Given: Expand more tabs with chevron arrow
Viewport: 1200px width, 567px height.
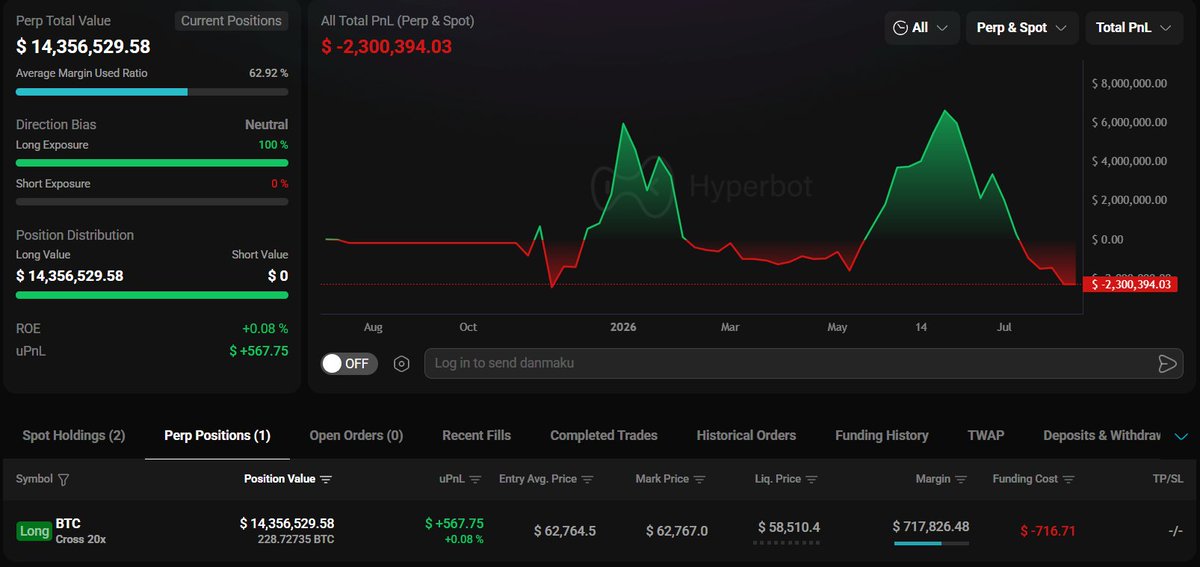Looking at the screenshot, I should tap(1181, 436).
